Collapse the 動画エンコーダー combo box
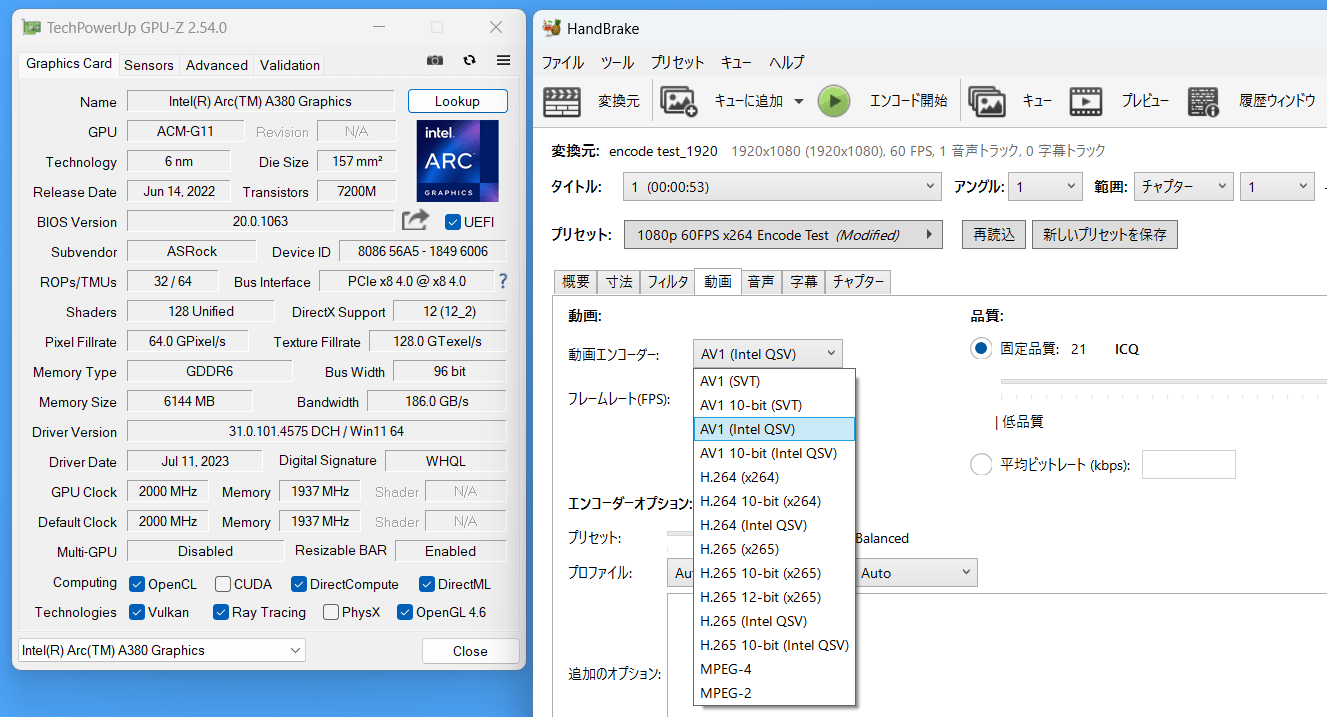 (x=768, y=353)
